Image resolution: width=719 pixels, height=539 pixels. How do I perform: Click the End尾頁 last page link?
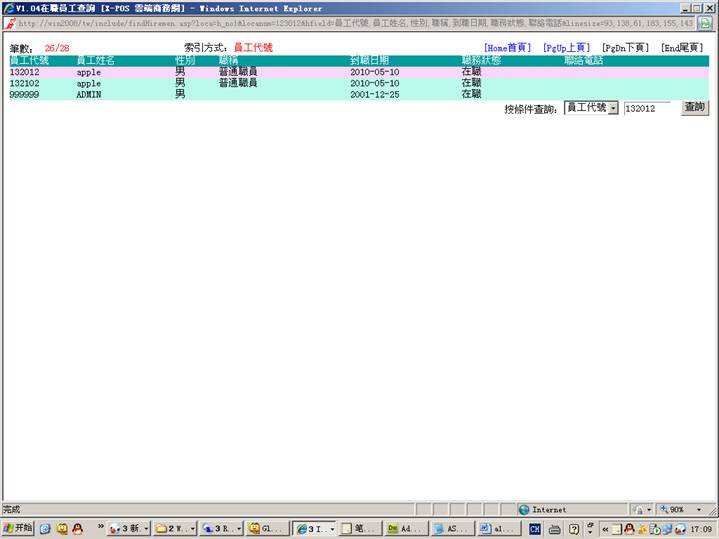tap(681, 48)
